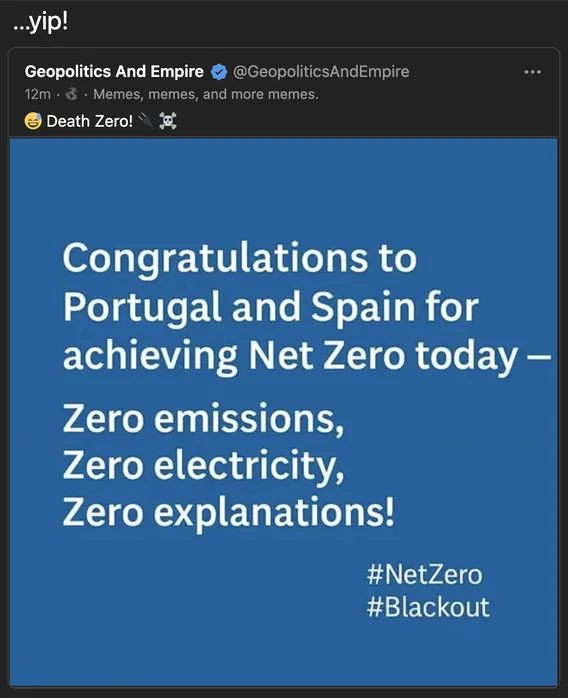
Task: Click the 'Zero explanations!' line
Action: tap(228, 513)
